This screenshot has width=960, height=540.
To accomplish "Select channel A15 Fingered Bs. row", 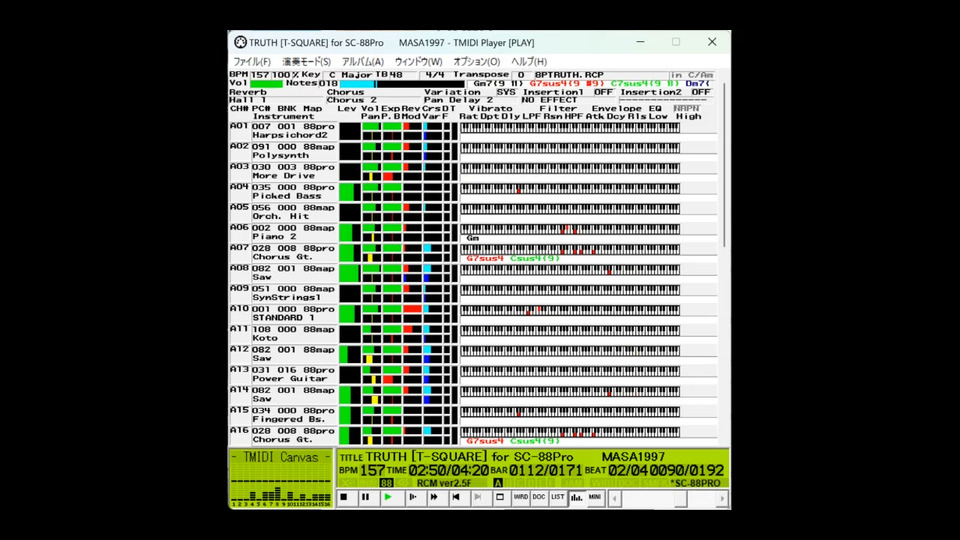I will tap(283, 414).
